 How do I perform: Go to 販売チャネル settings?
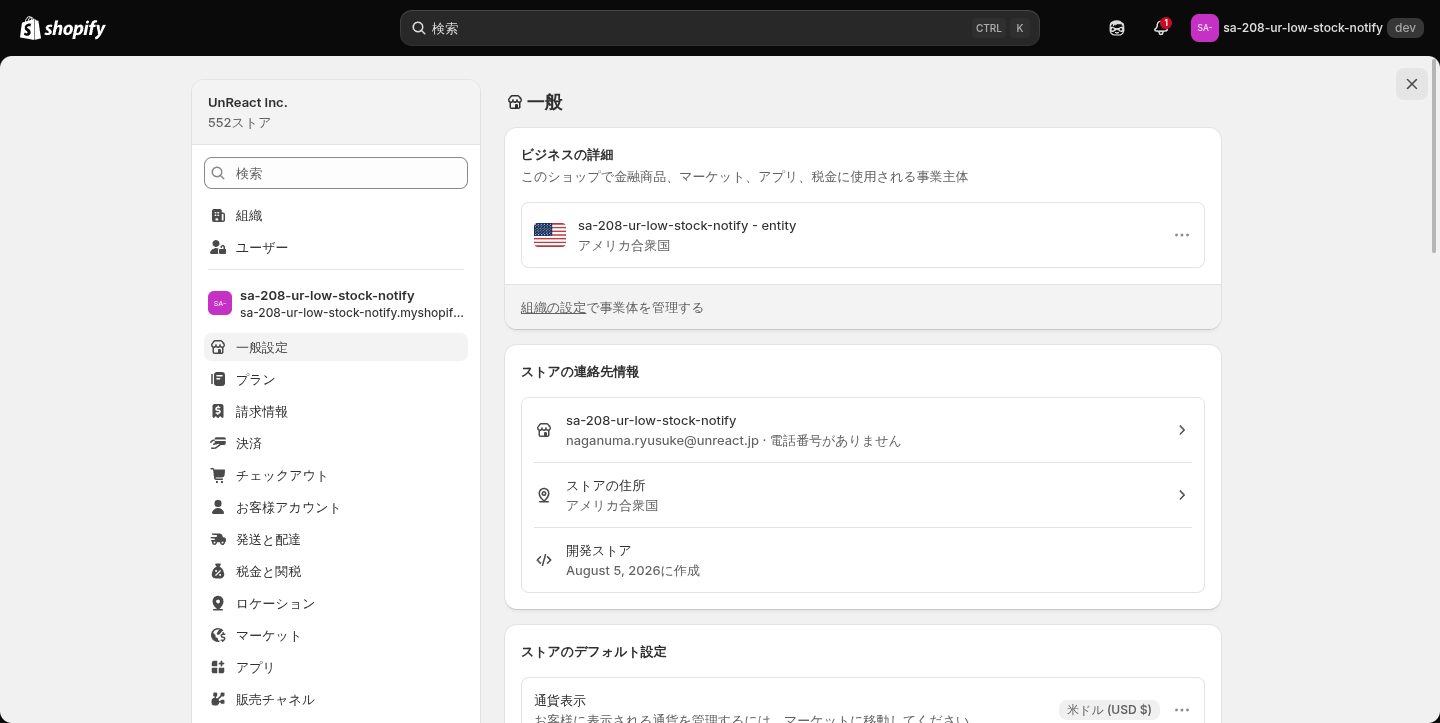336,700
